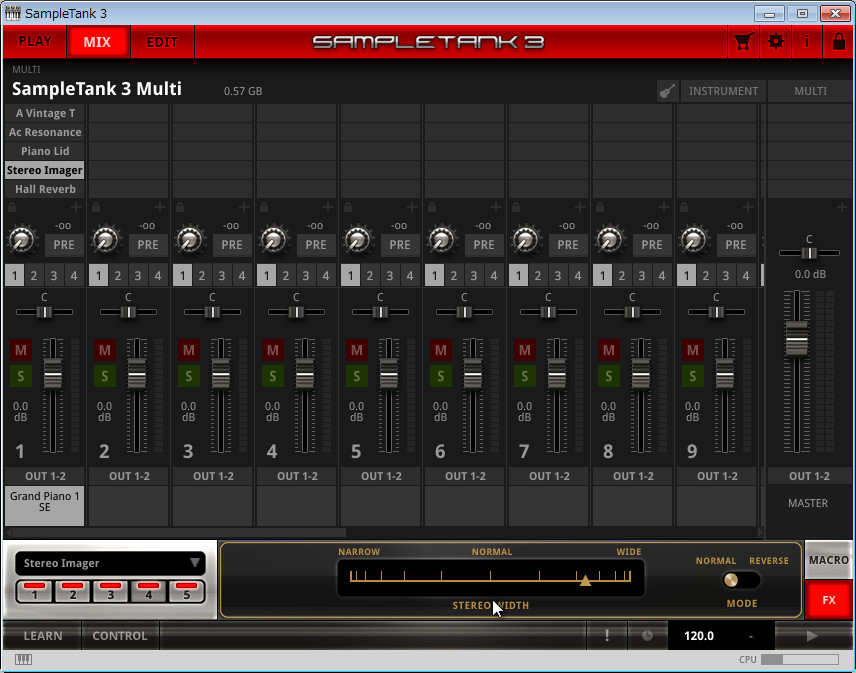Flip the NORMAL/REVERSE mode switch
The width and height of the screenshot is (856, 673).
[740, 580]
